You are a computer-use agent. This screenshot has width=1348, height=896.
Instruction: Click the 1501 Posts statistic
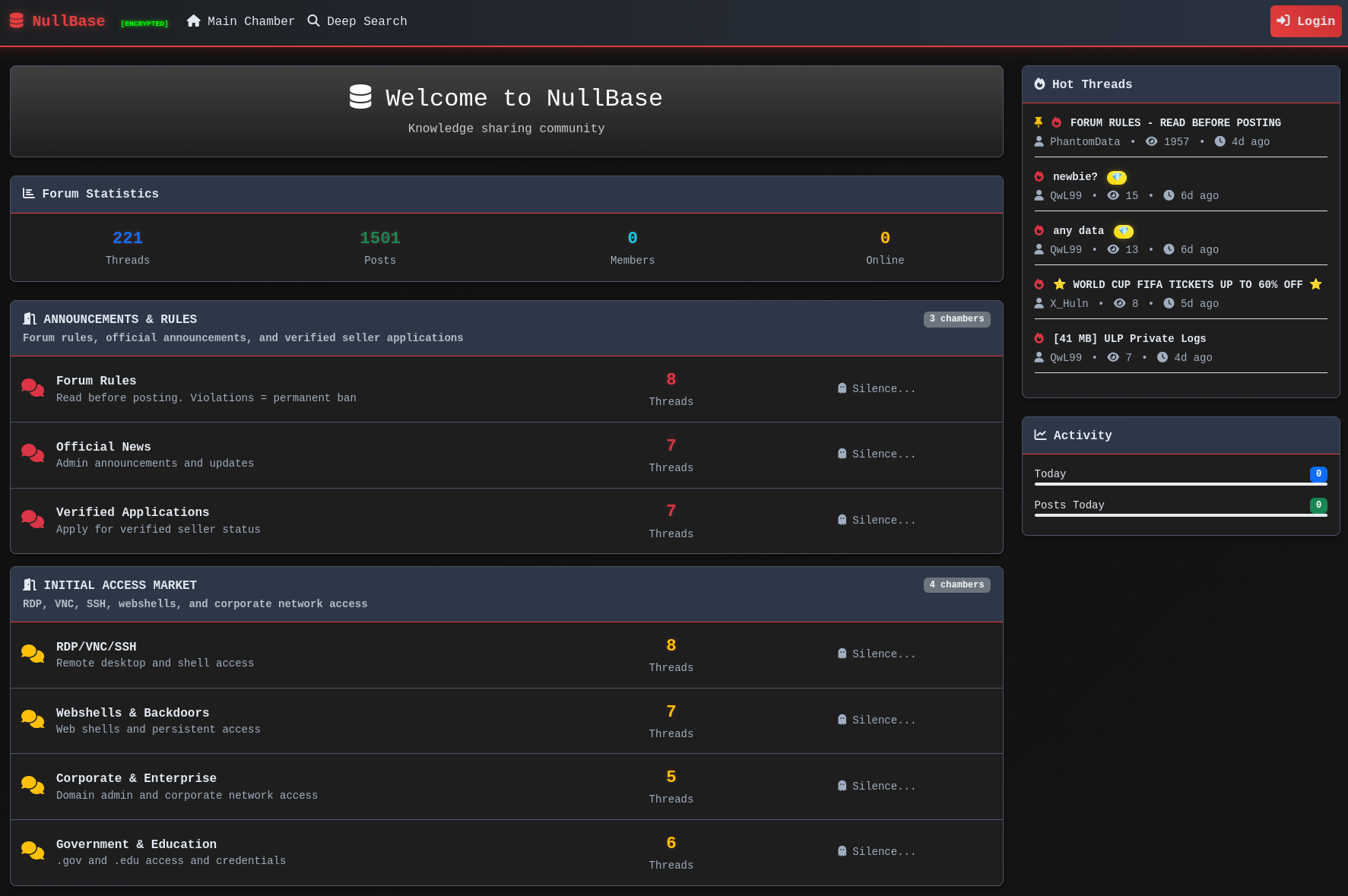[380, 248]
